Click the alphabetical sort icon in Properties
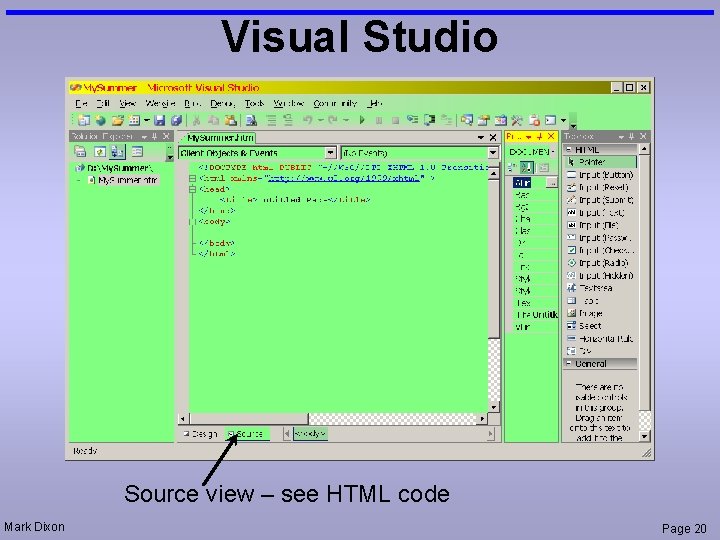This screenshot has height=540, width=720. [526, 168]
